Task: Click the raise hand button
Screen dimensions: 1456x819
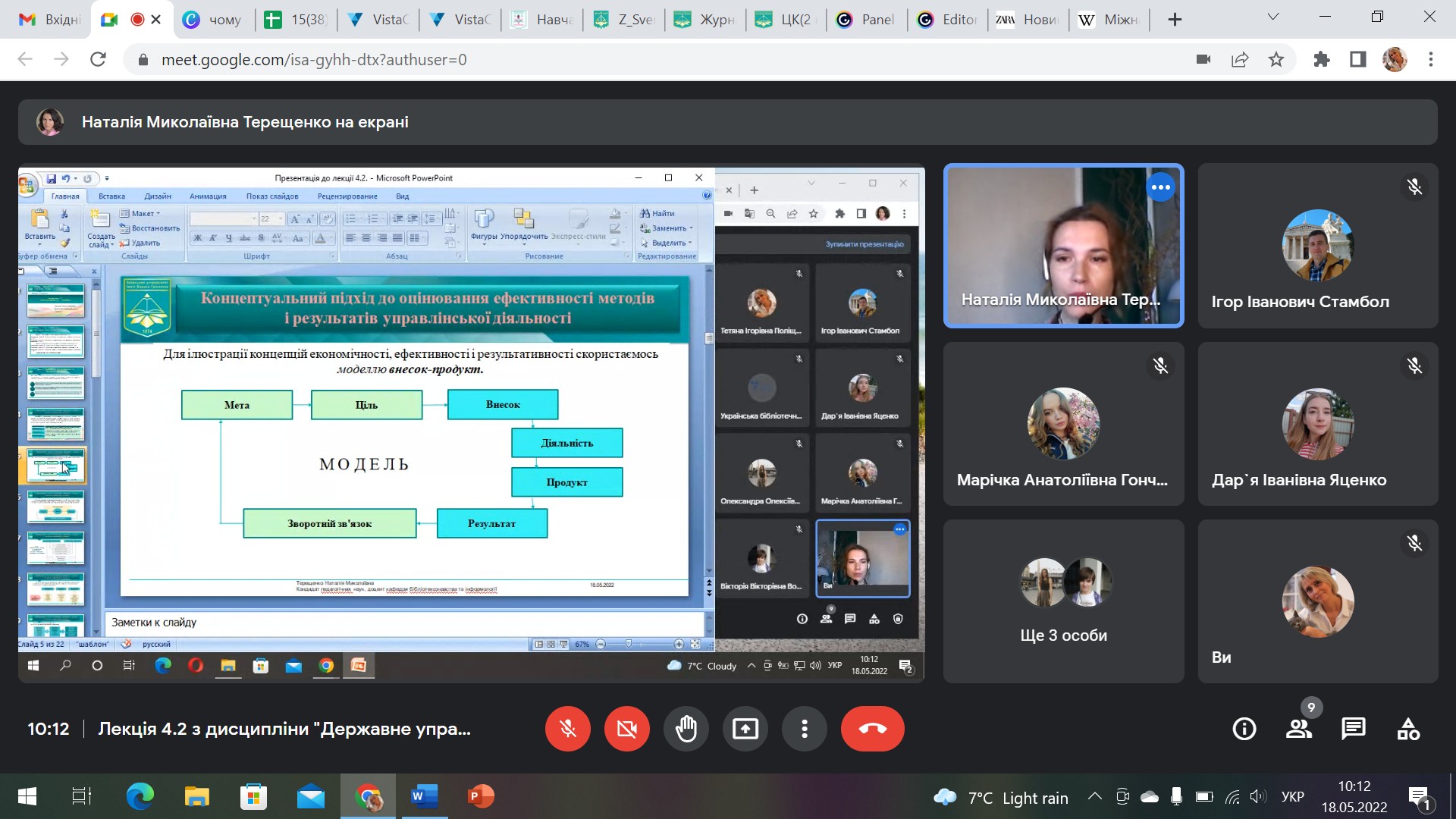Action: [x=686, y=729]
